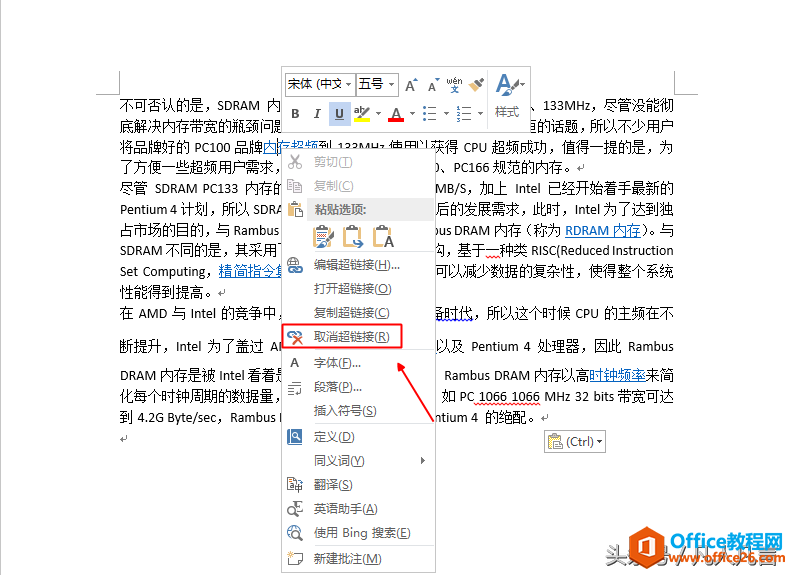Choose 定义(D) in context menu
792x575 pixels.
click(358, 437)
